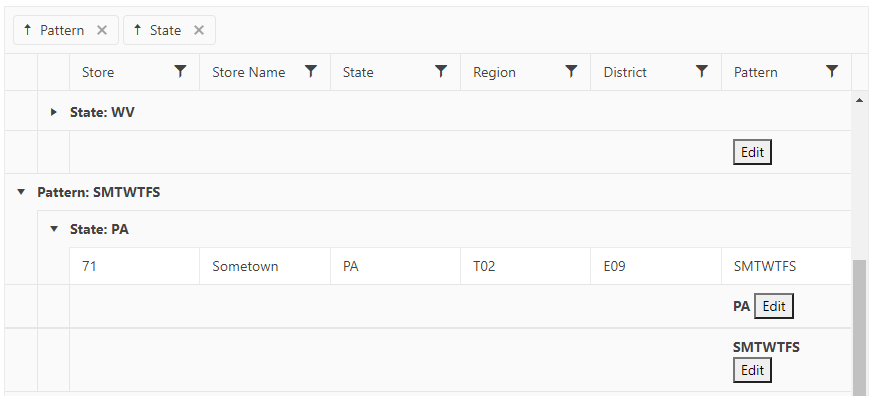Image resolution: width=876 pixels, height=396 pixels.
Task: Sort by the Region column header
Action: [494, 72]
